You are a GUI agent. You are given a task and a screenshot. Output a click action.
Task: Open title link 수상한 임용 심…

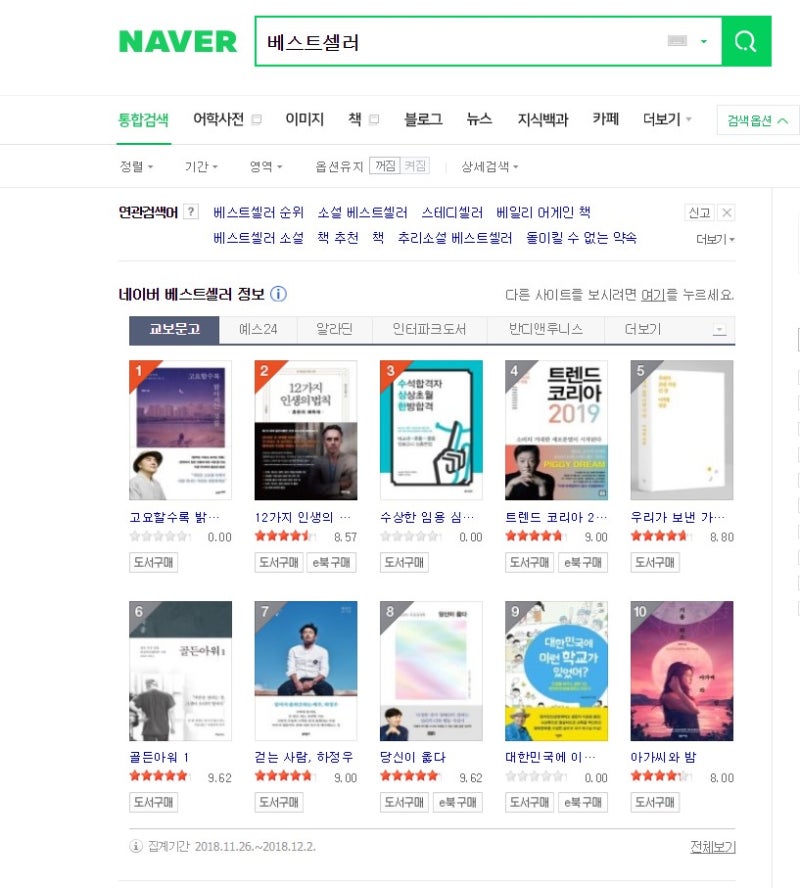(x=427, y=517)
